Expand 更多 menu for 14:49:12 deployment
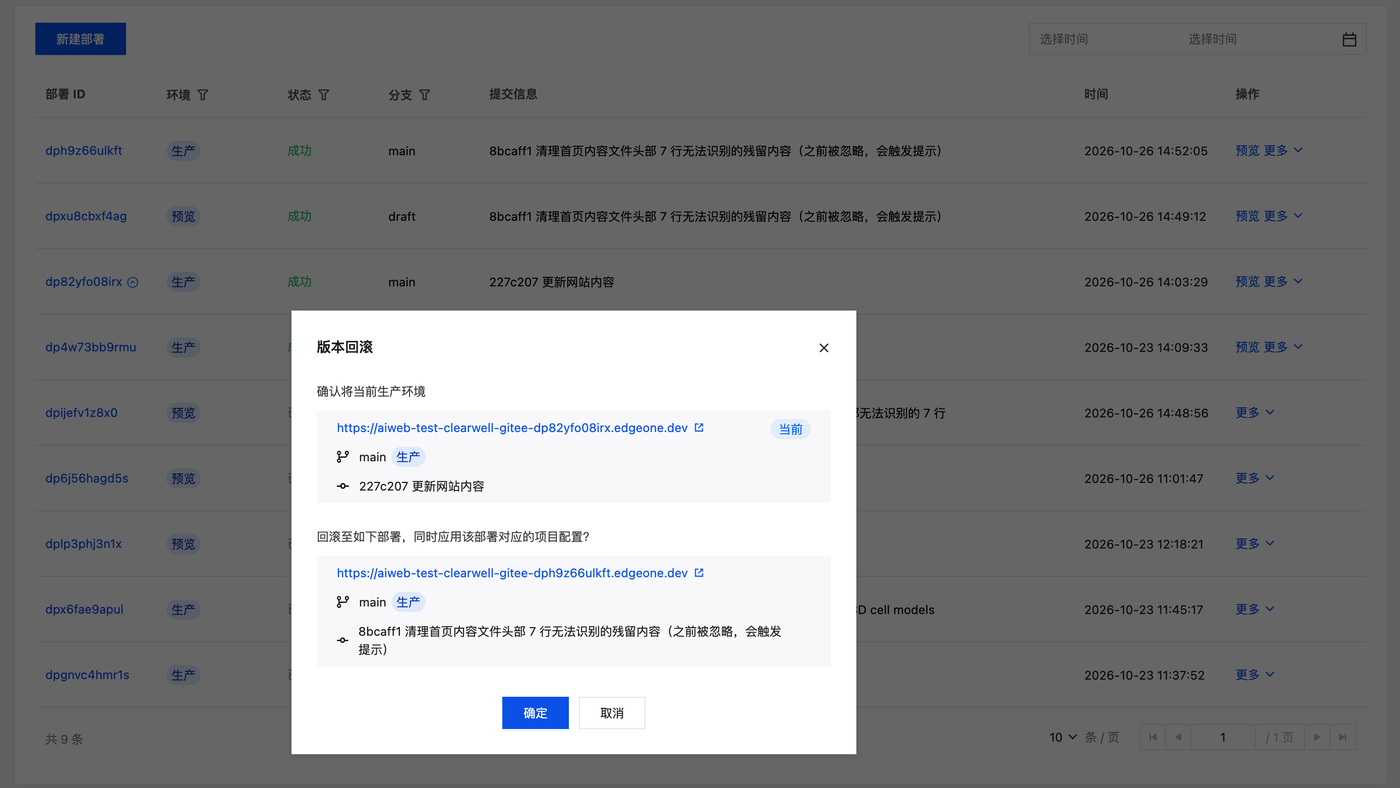This screenshot has width=1400, height=788. (x=1283, y=216)
